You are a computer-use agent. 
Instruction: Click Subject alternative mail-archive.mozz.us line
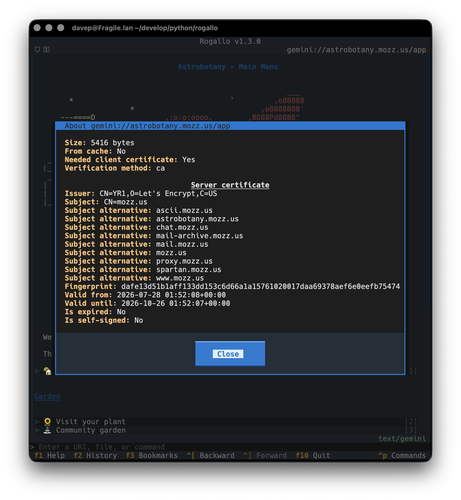[154, 236]
